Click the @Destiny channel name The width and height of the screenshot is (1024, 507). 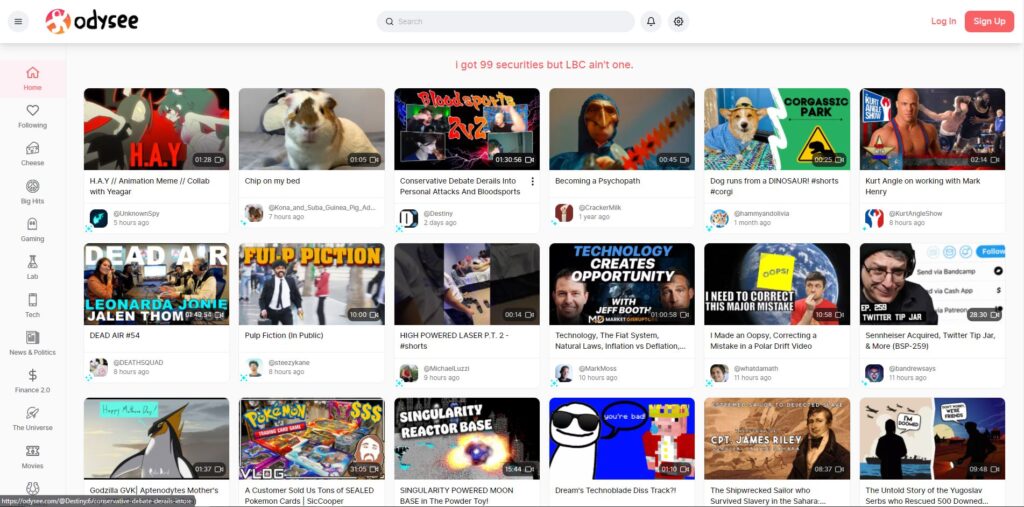(x=438, y=214)
